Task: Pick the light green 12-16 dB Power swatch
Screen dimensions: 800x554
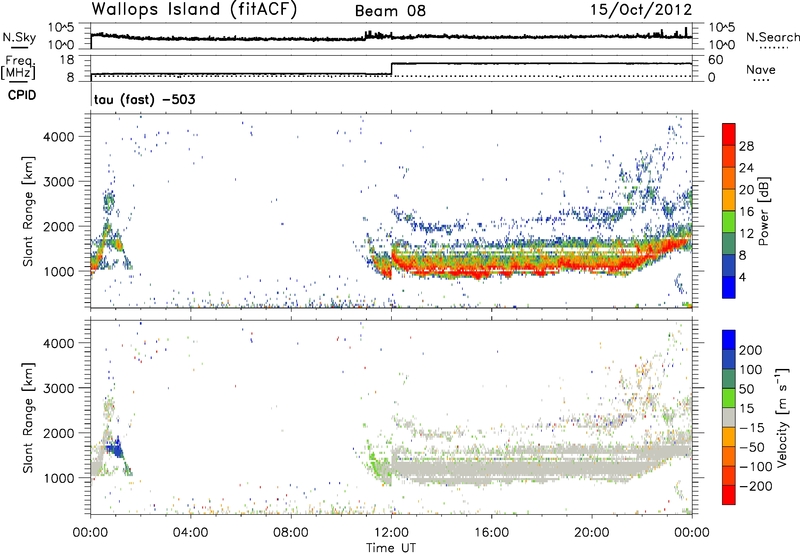Action: pos(729,222)
